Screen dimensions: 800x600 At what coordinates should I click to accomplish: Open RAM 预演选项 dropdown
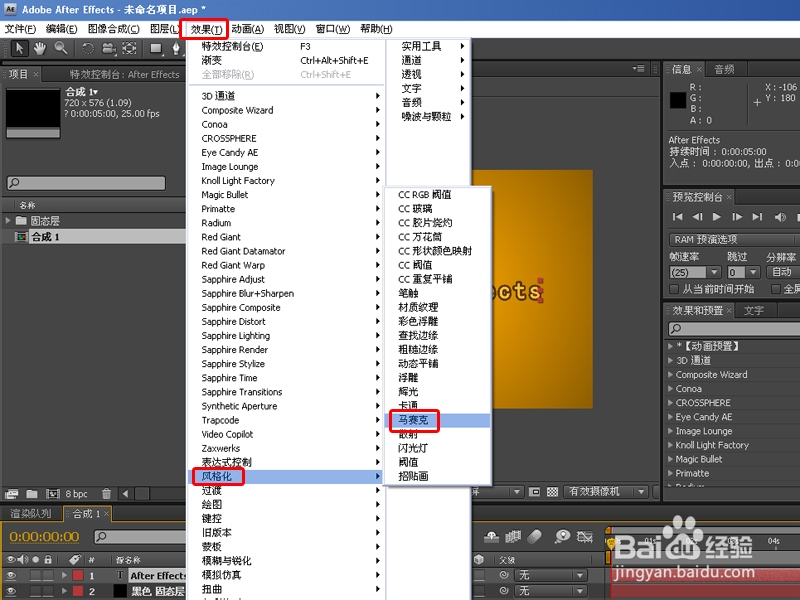click(734, 239)
